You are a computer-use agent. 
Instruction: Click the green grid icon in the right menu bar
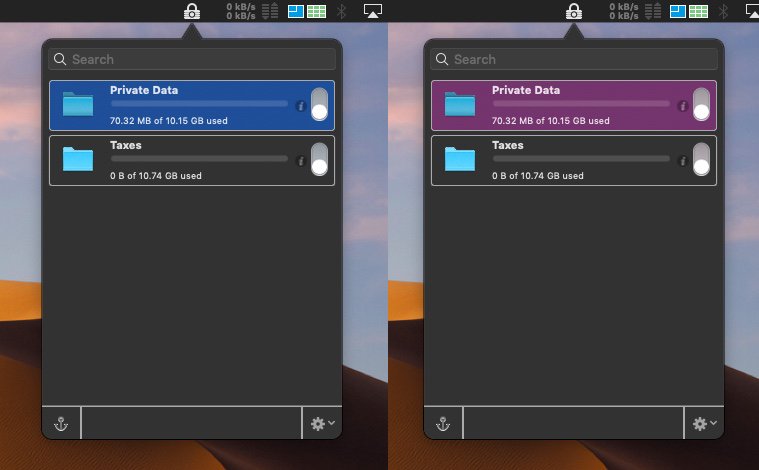[698, 11]
